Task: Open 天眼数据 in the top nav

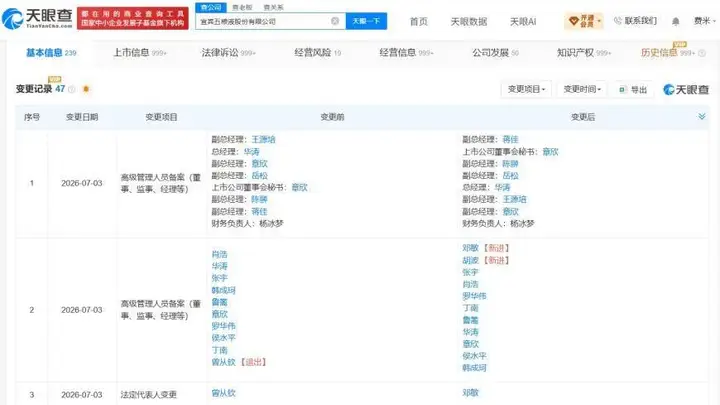Action: coord(468,22)
